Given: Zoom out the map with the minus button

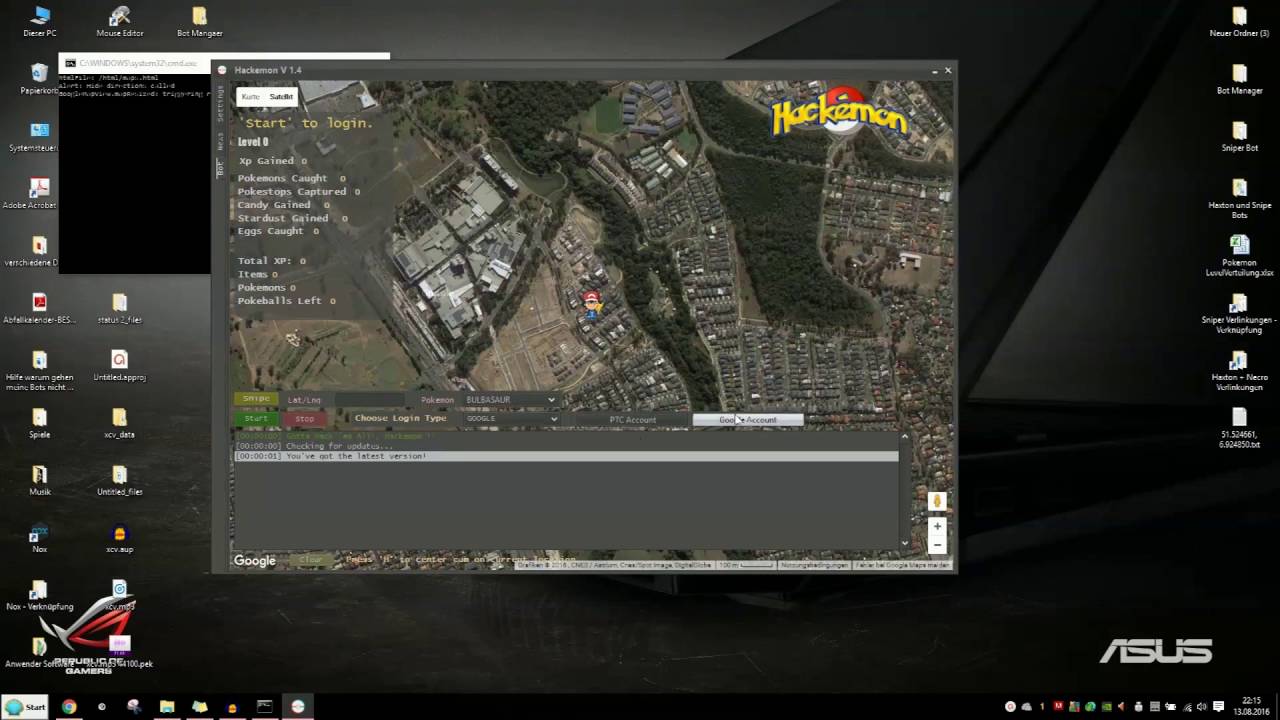Looking at the screenshot, I should [x=937, y=545].
